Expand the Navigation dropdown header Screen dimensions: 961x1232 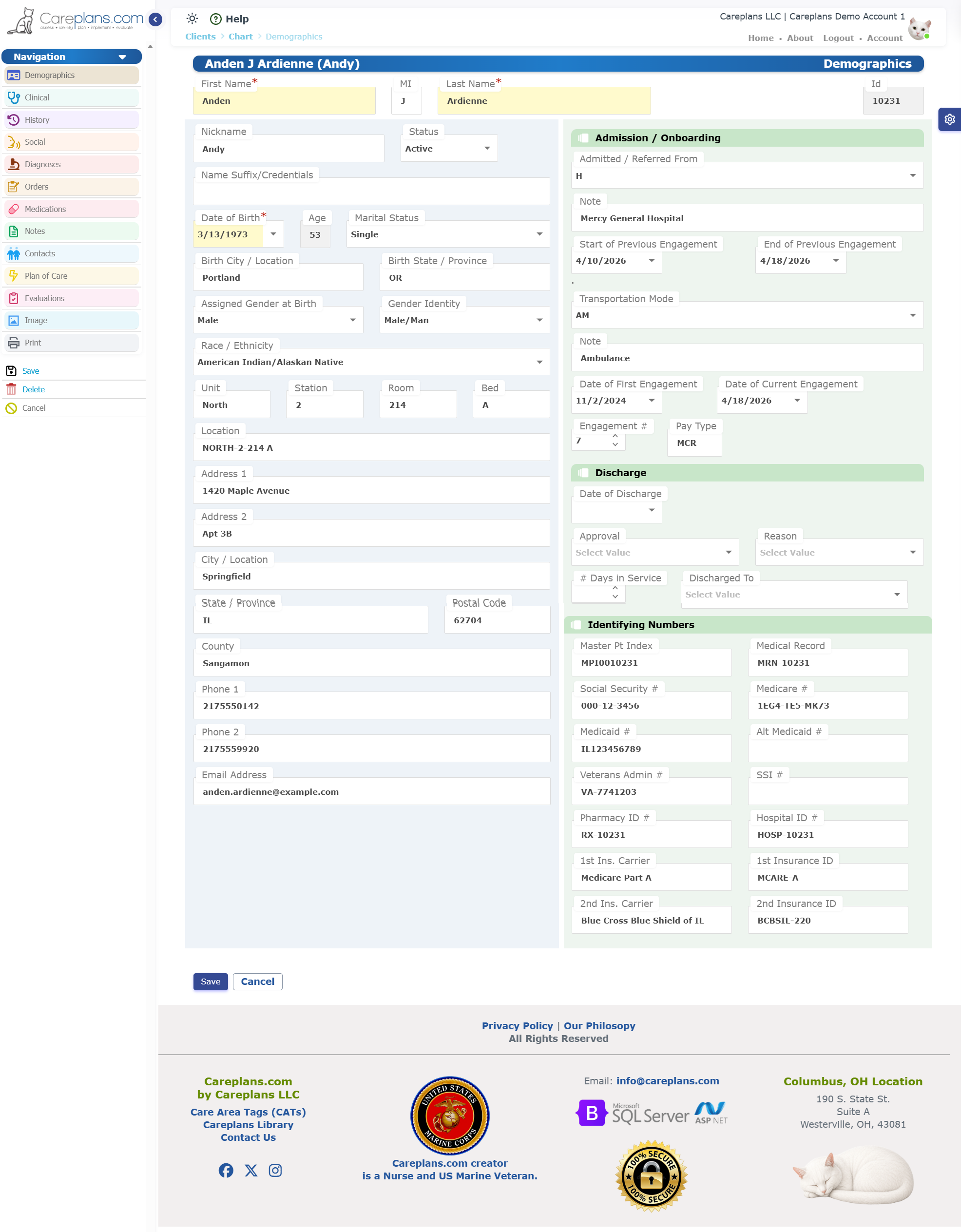(x=72, y=57)
